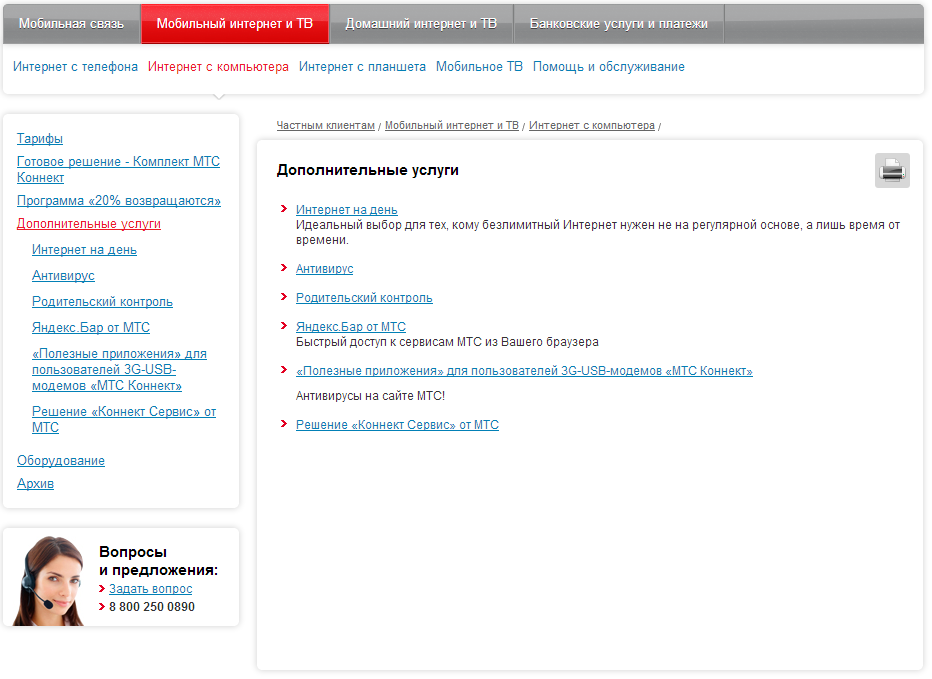Open sidebar sub-item 'Родительский контроль'
The width and height of the screenshot is (932, 679).
102,301
